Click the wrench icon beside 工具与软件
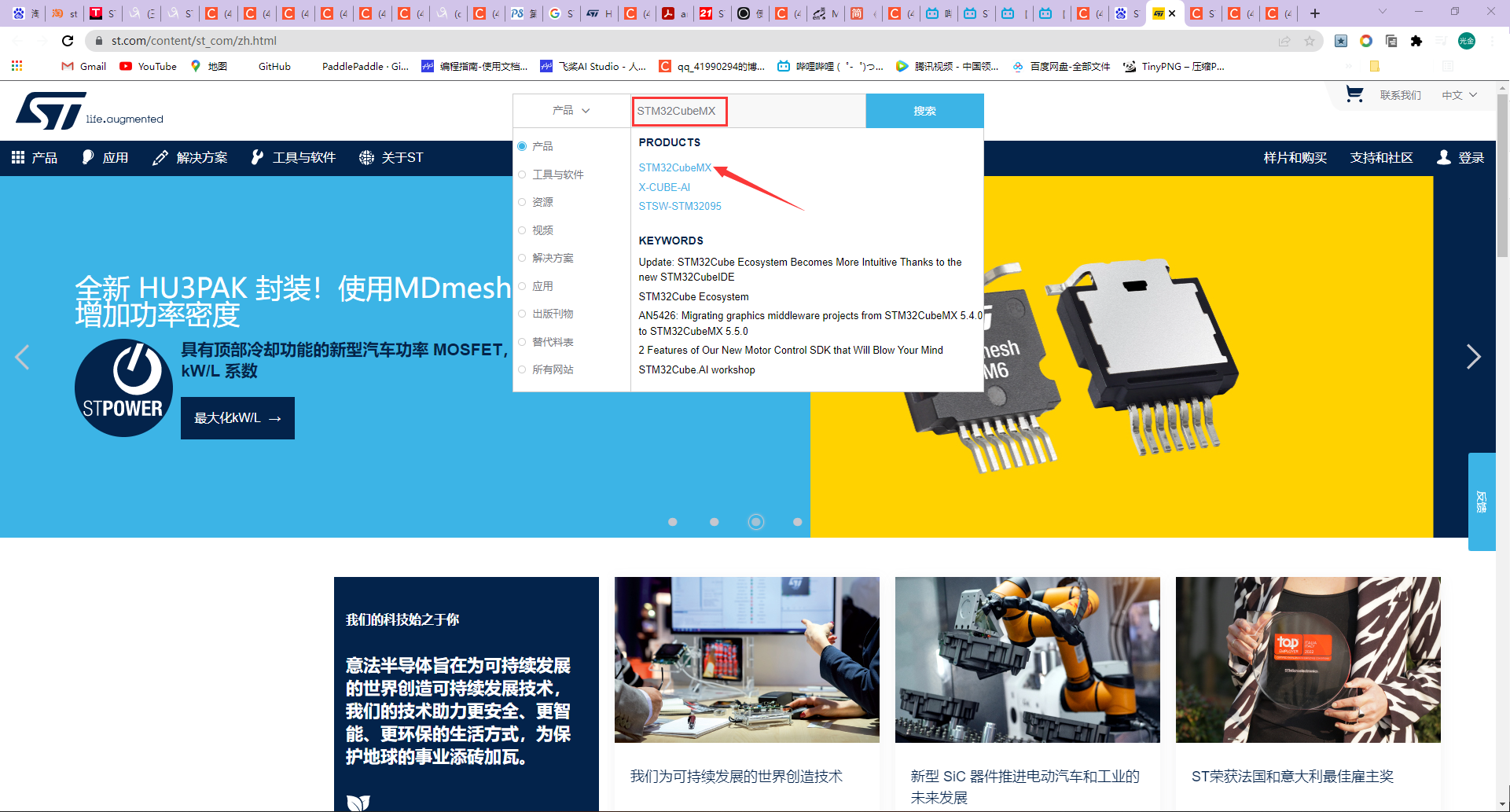The image size is (1510, 812). tap(257, 157)
